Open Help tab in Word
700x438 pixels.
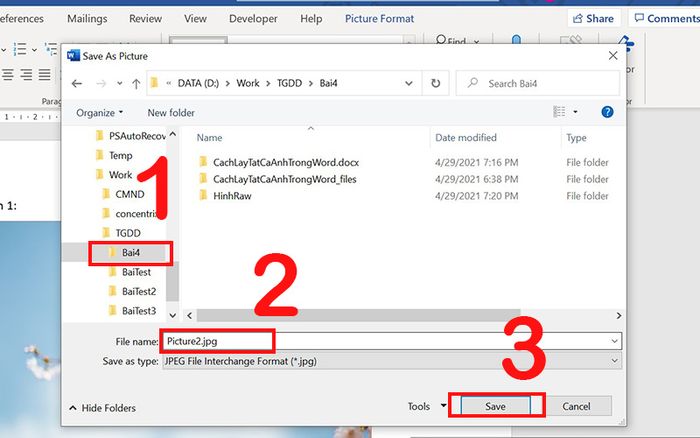[311, 19]
